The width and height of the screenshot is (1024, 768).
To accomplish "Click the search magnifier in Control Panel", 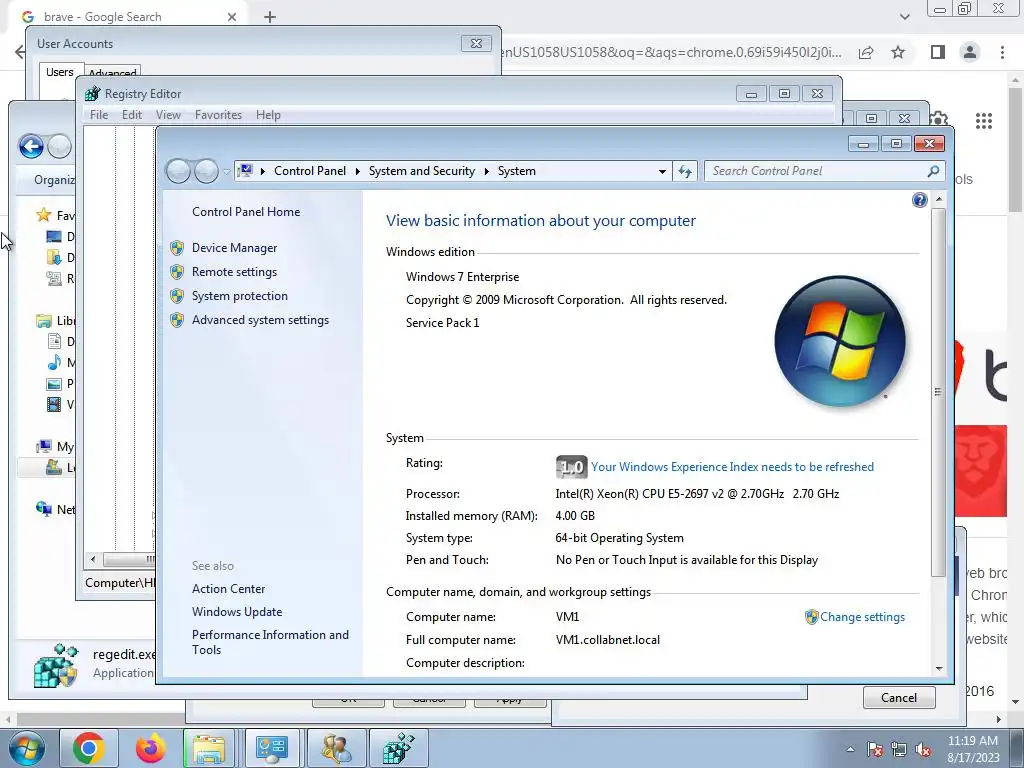I will point(933,171).
